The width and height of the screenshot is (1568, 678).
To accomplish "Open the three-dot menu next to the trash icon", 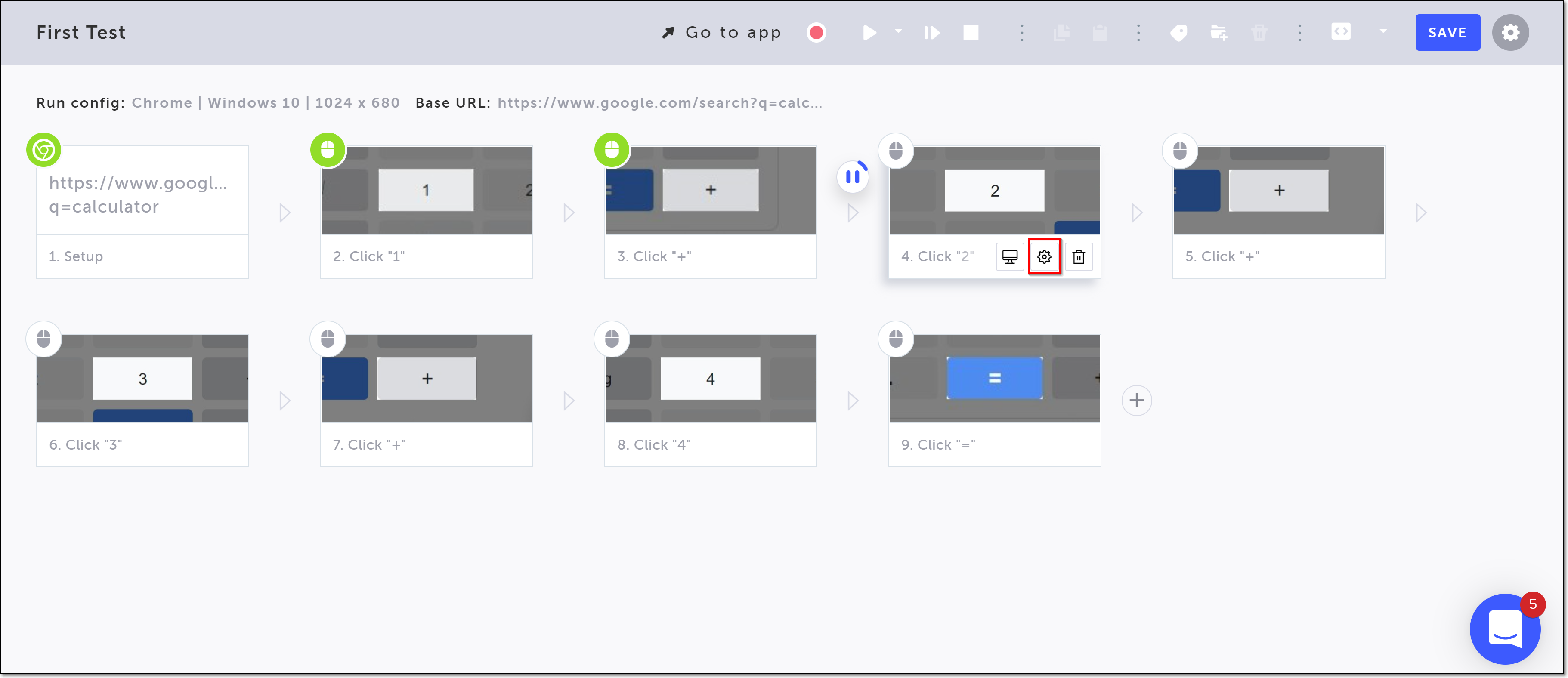I will 1299,32.
